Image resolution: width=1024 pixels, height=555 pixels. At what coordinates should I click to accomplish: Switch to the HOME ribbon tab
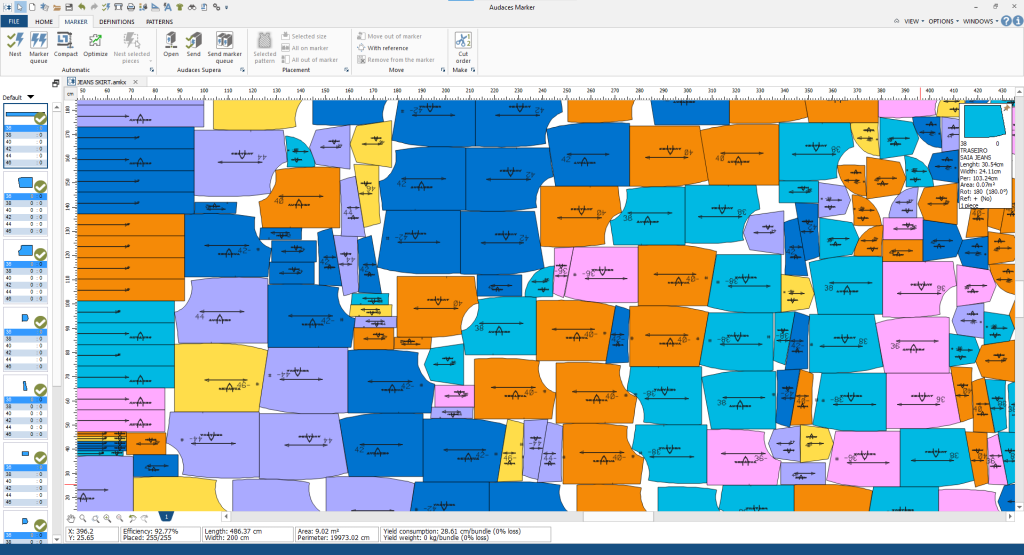(44, 22)
